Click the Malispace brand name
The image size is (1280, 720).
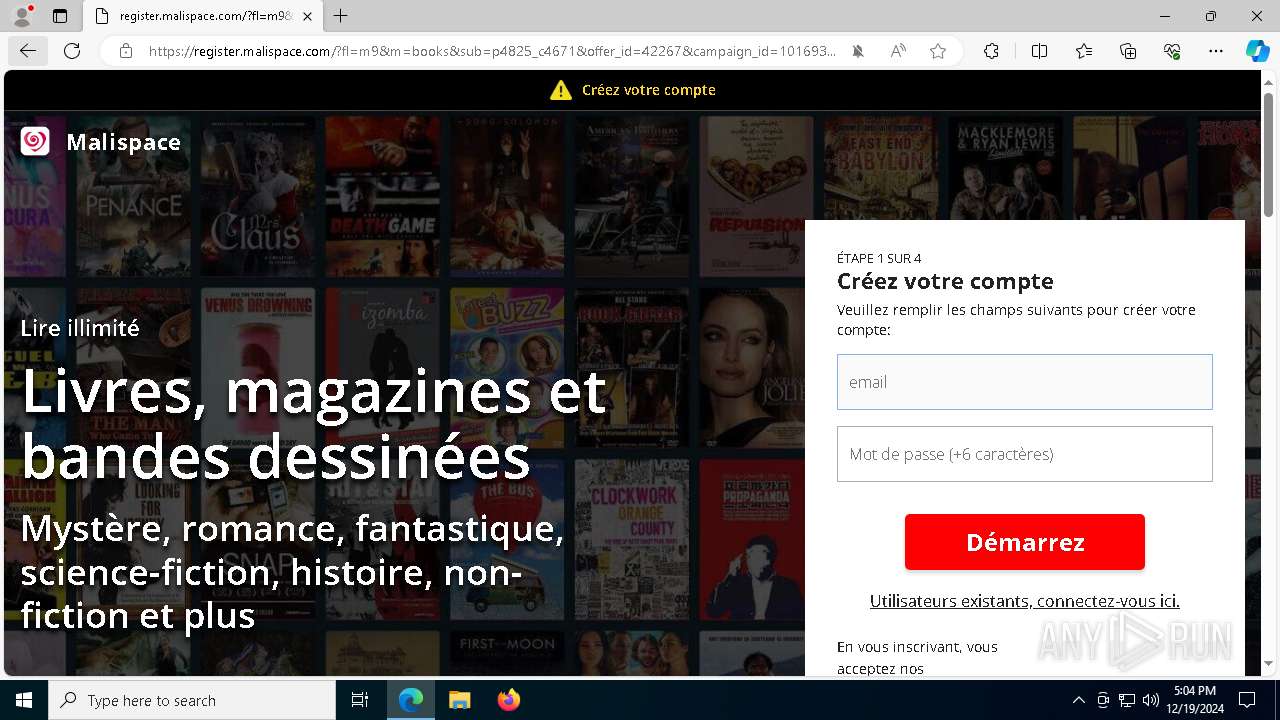(123, 142)
